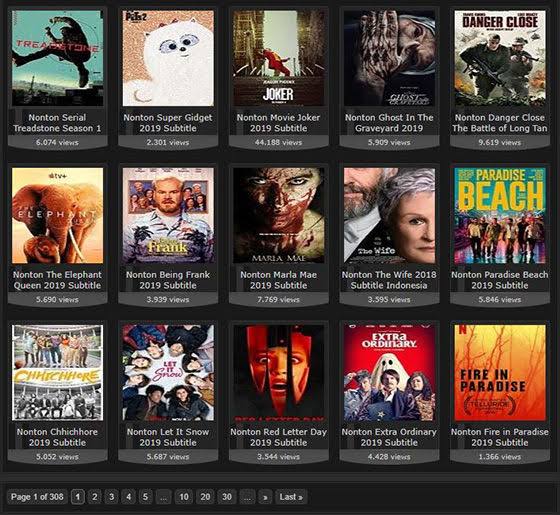Click 'Nonton Ghost In The Graveyard 2019' title
The width and height of the screenshot is (560, 515).
pos(389,123)
